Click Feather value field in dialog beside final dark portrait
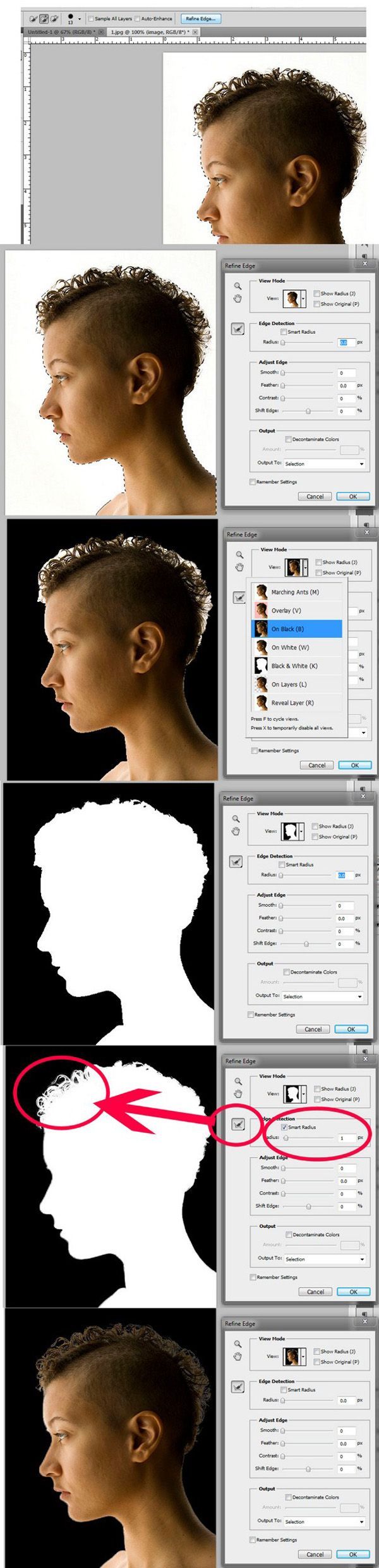Screen dimensions: 379x1568 click(347, 1443)
